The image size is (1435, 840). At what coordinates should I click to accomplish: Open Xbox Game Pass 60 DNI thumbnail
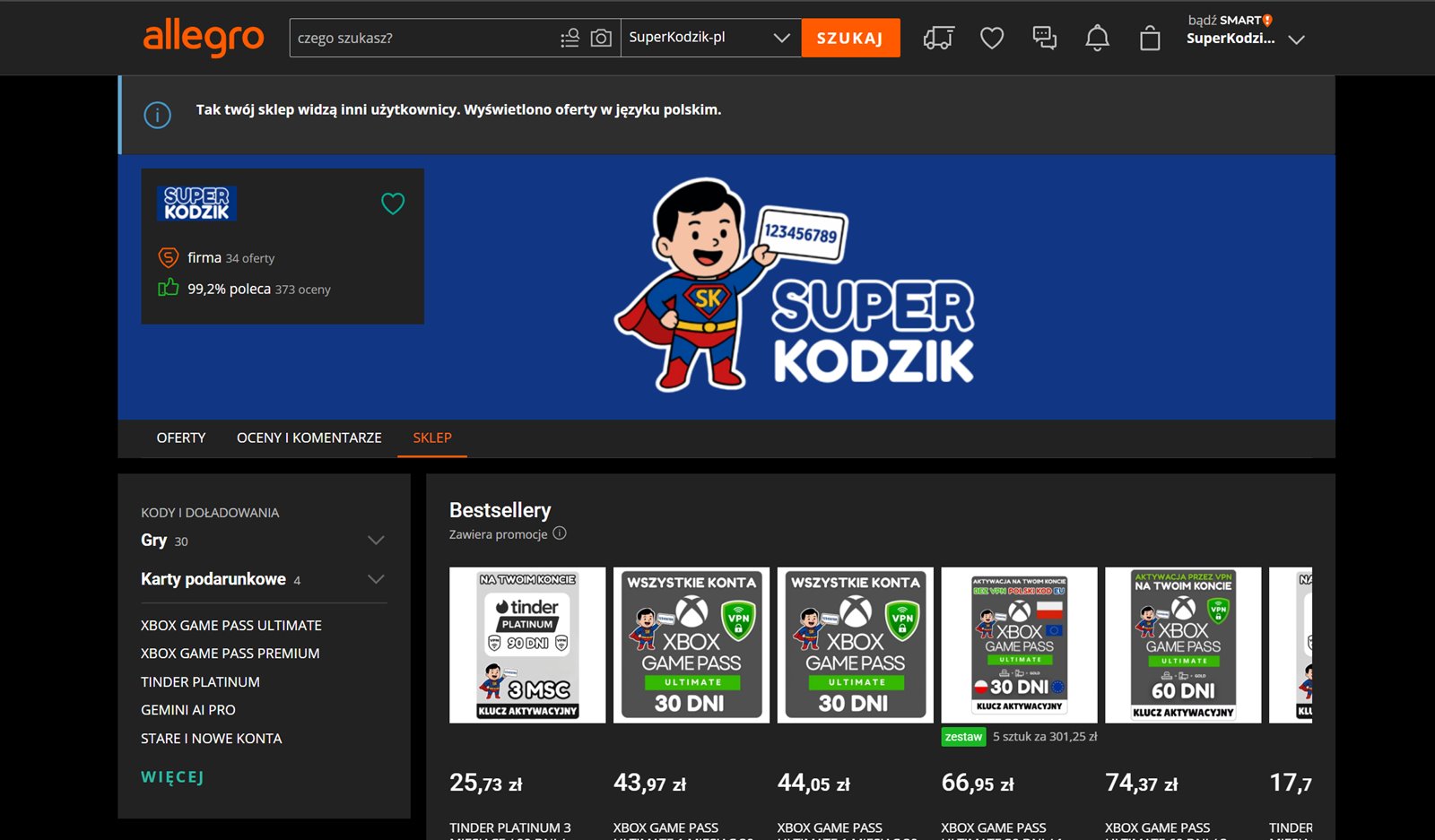coord(1183,645)
